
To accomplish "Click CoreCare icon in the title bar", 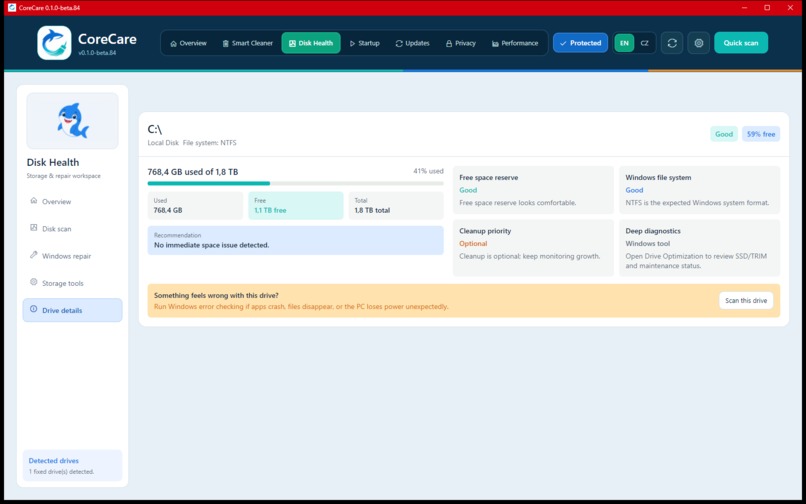I will tap(12, 8).
